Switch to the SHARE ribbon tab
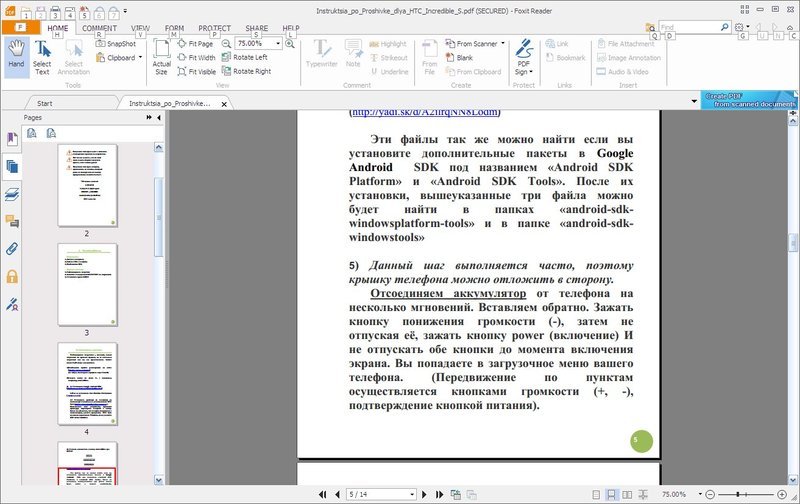This screenshot has height=504, width=800. click(256, 29)
